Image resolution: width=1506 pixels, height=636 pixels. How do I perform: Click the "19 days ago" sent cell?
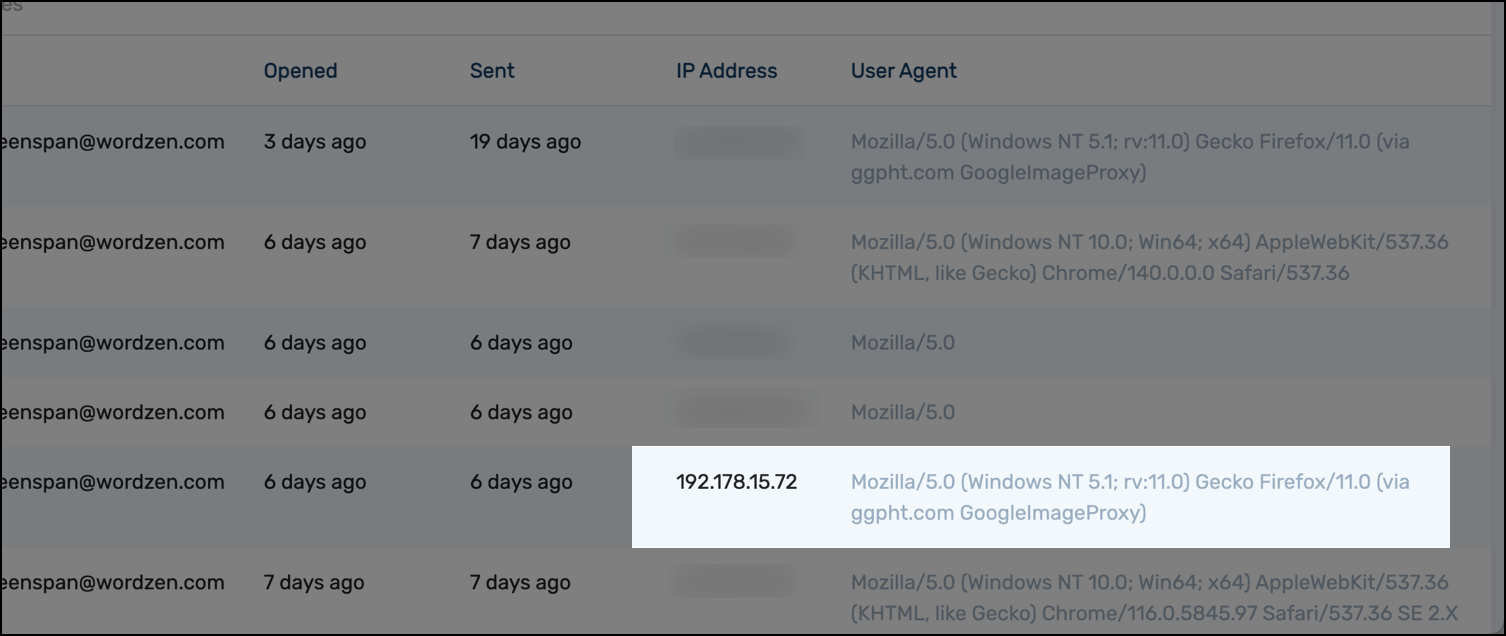point(525,142)
